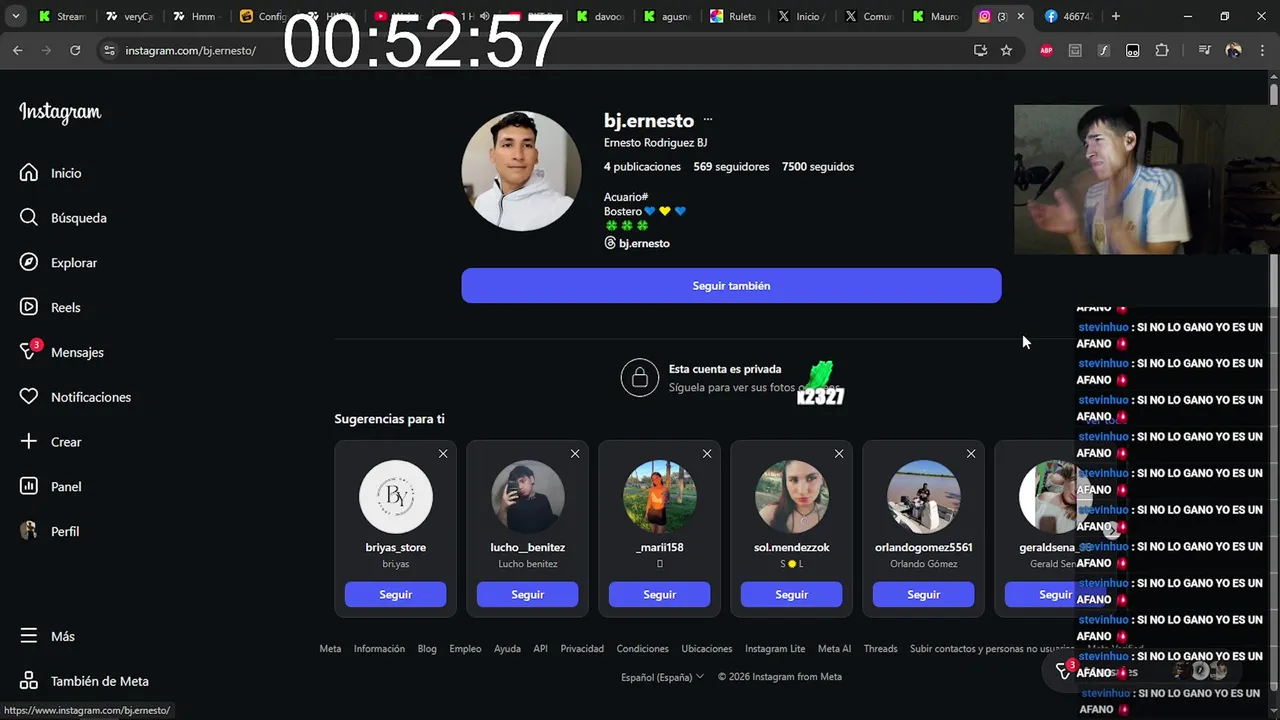The image size is (1280, 720).
Task: Open lucho__benitez username link
Action: pyautogui.click(x=528, y=547)
